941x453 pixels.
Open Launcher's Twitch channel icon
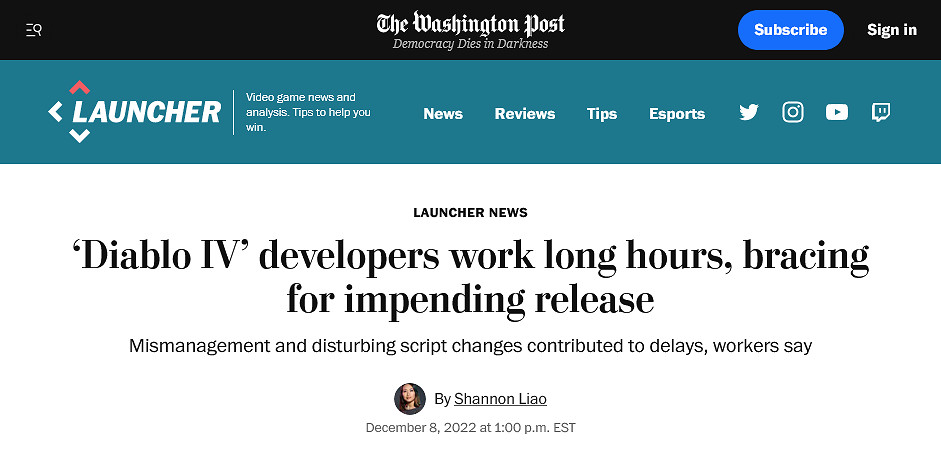(881, 112)
